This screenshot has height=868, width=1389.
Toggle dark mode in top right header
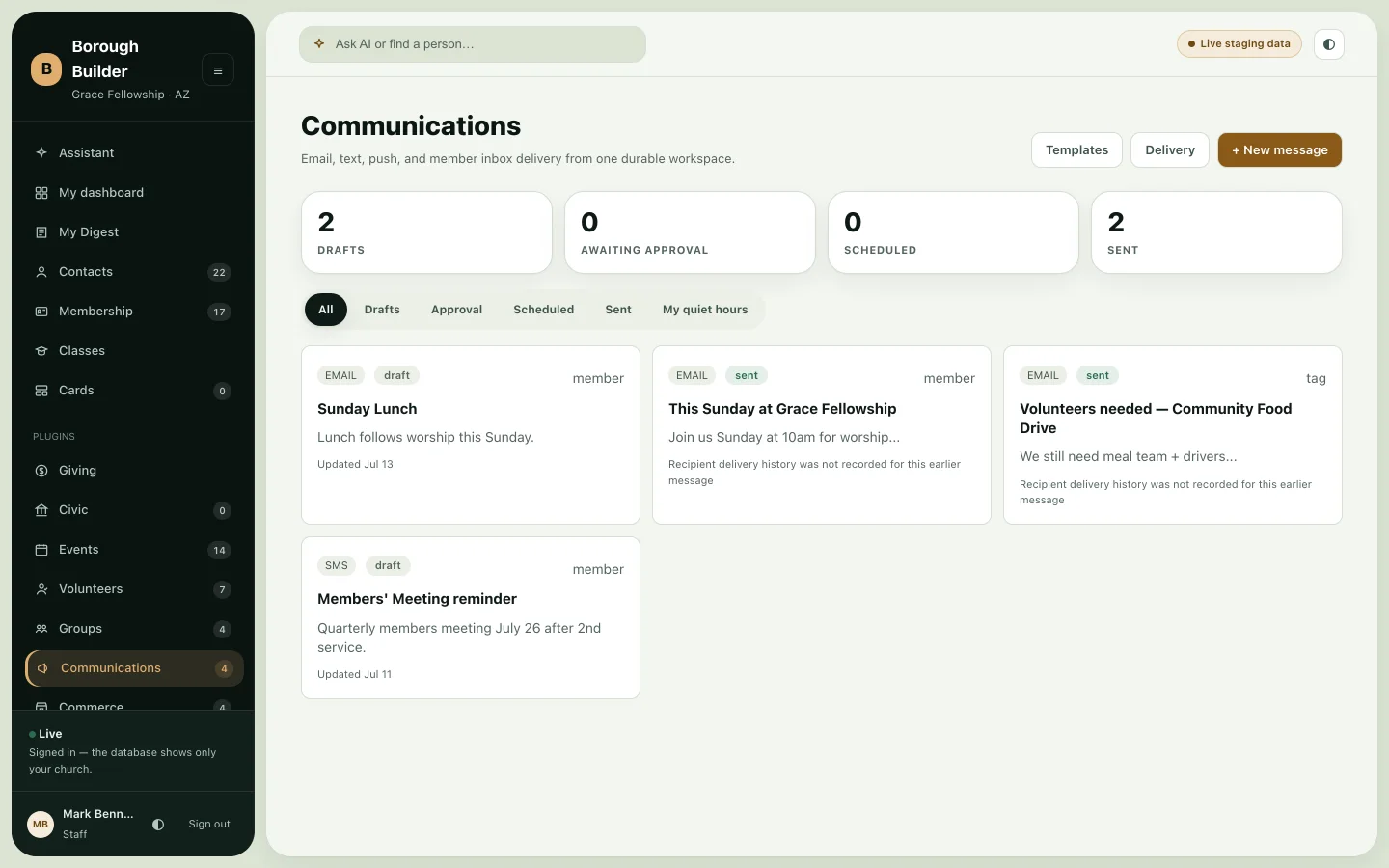[1329, 44]
